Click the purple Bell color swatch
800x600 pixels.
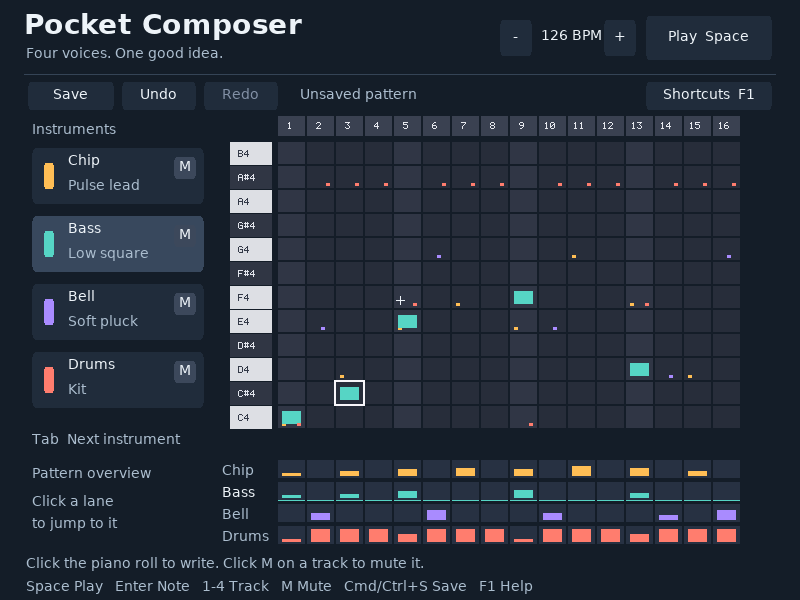point(49,312)
